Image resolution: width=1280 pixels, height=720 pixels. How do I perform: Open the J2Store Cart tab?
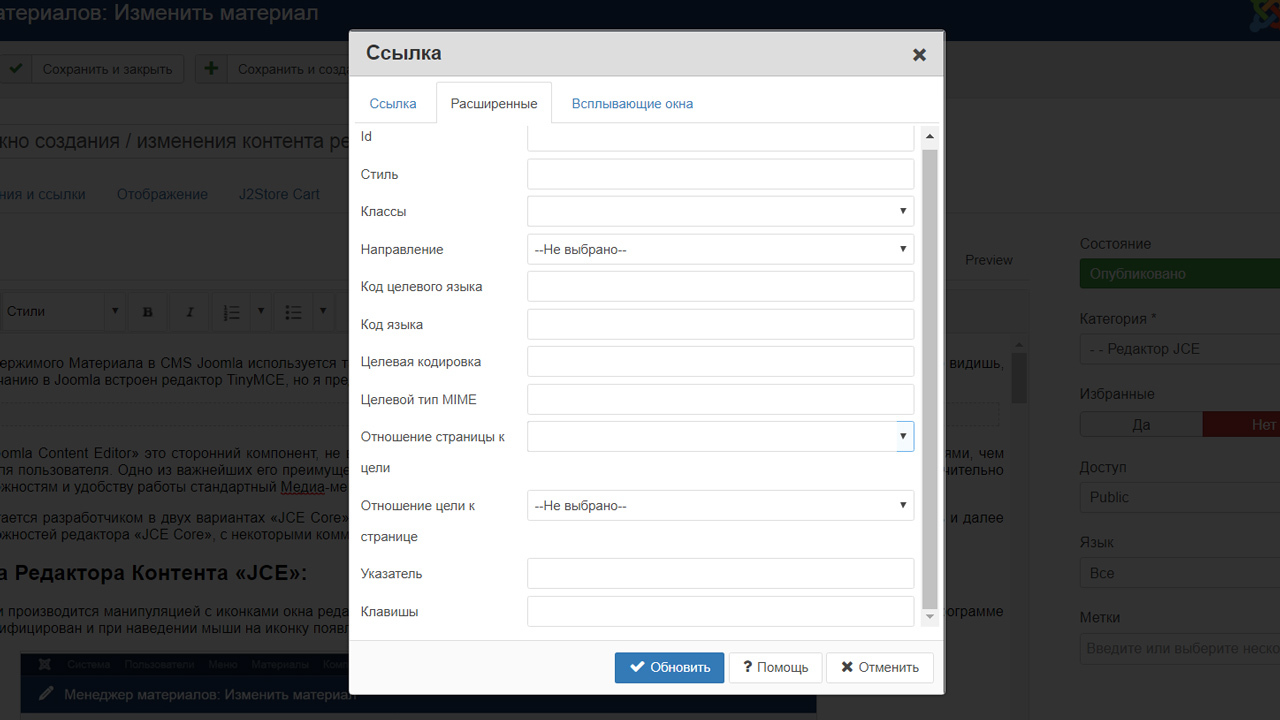tap(279, 194)
